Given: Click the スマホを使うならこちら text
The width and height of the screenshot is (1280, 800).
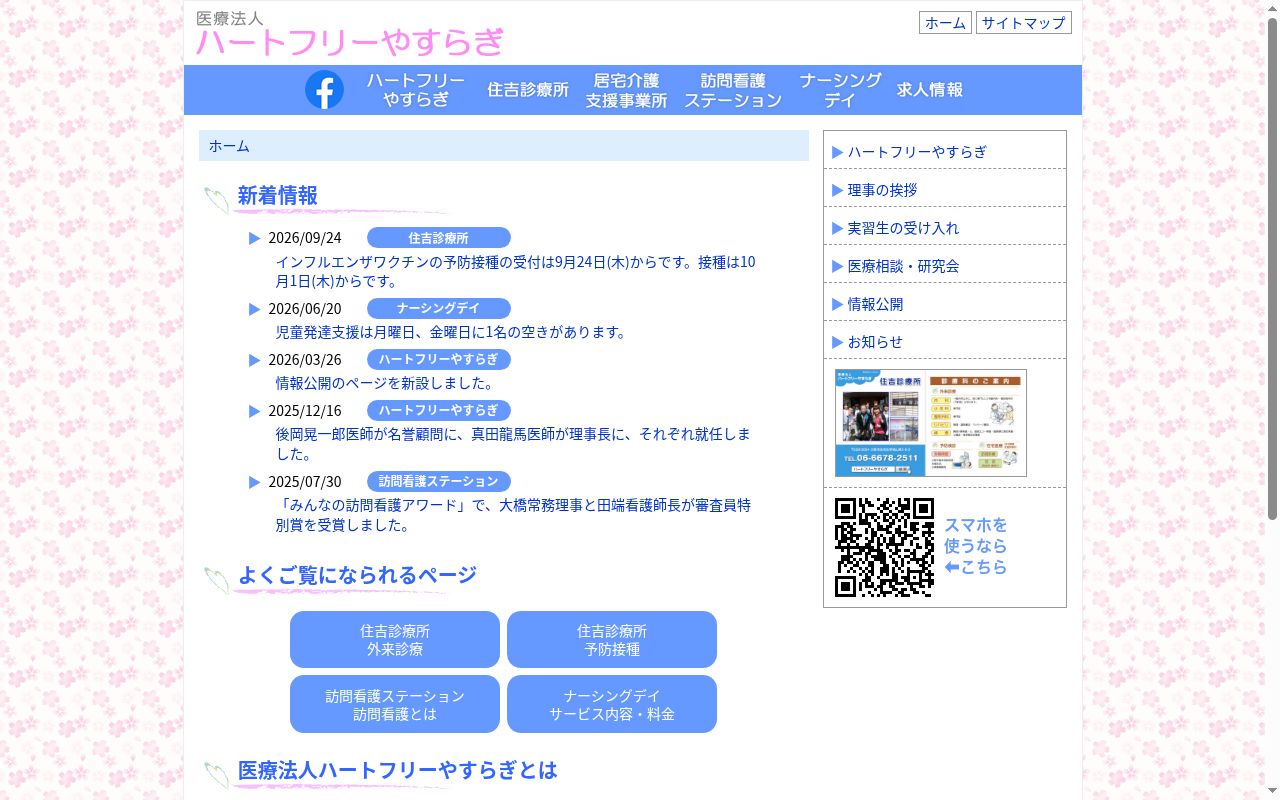Looking at the screenshot, I should [976, 546].
